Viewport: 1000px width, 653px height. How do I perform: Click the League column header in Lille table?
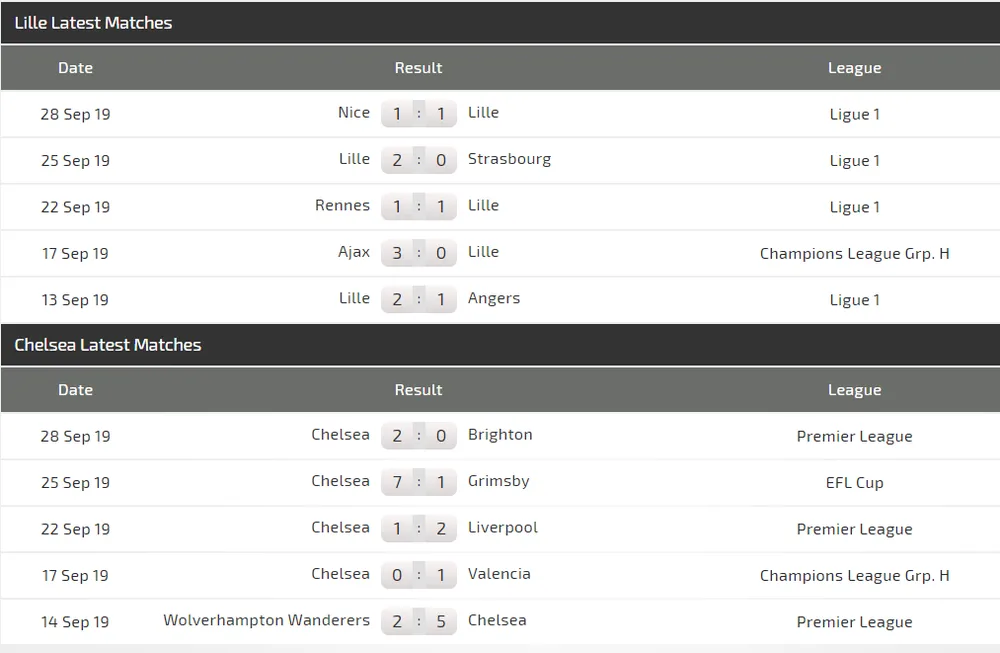[854, 68]
